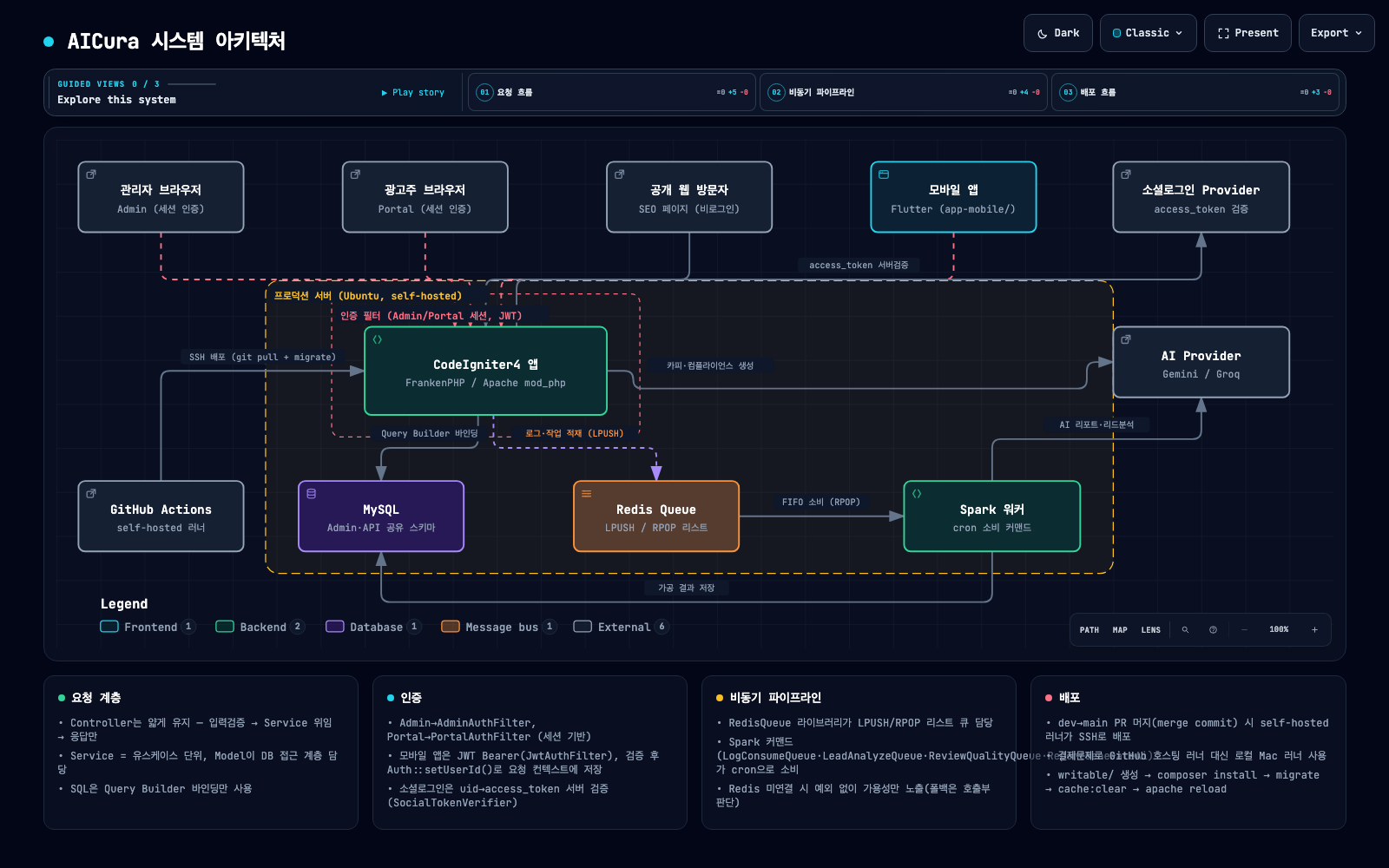The image size is (1389, 868).
Task: Open the Classic style dropdown
Action: [1148, 33]
